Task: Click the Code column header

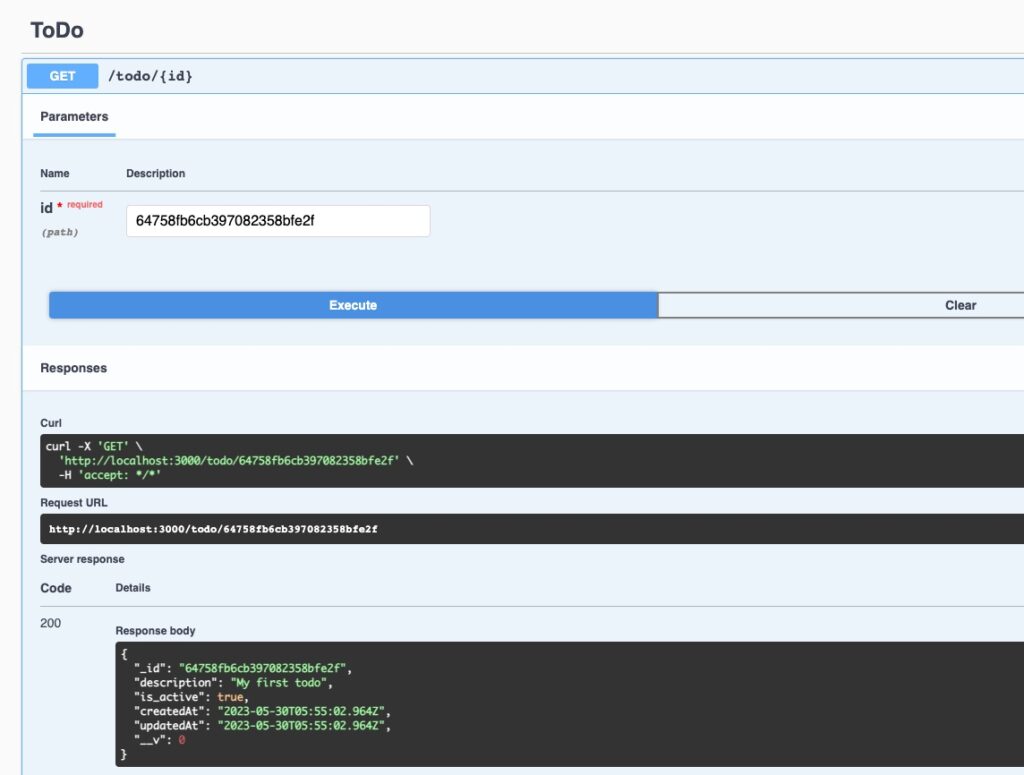Action: (x=56, y=588)
